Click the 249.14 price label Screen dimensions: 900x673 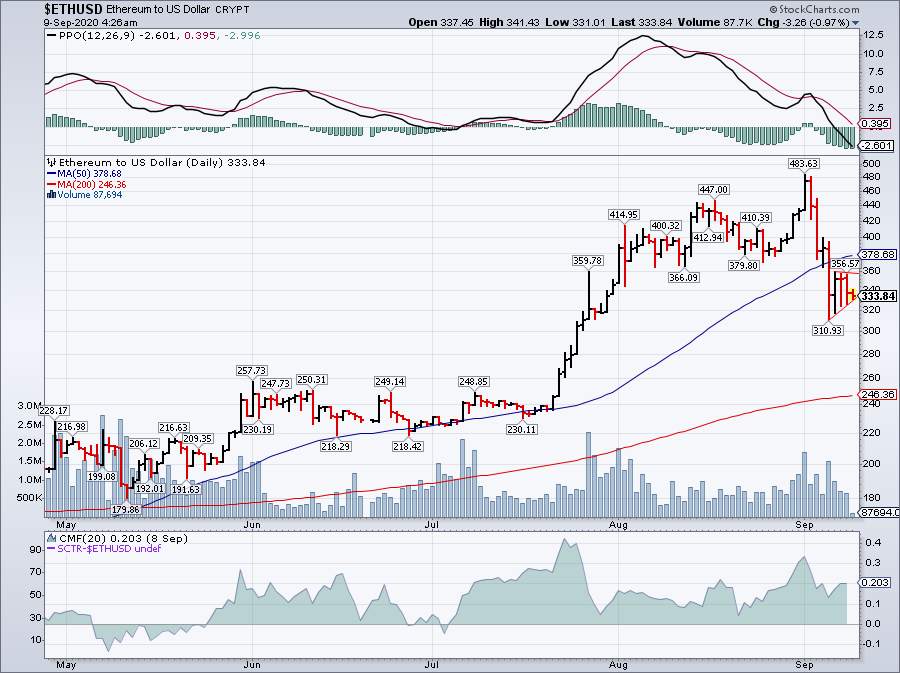click(x=390, y=381)
